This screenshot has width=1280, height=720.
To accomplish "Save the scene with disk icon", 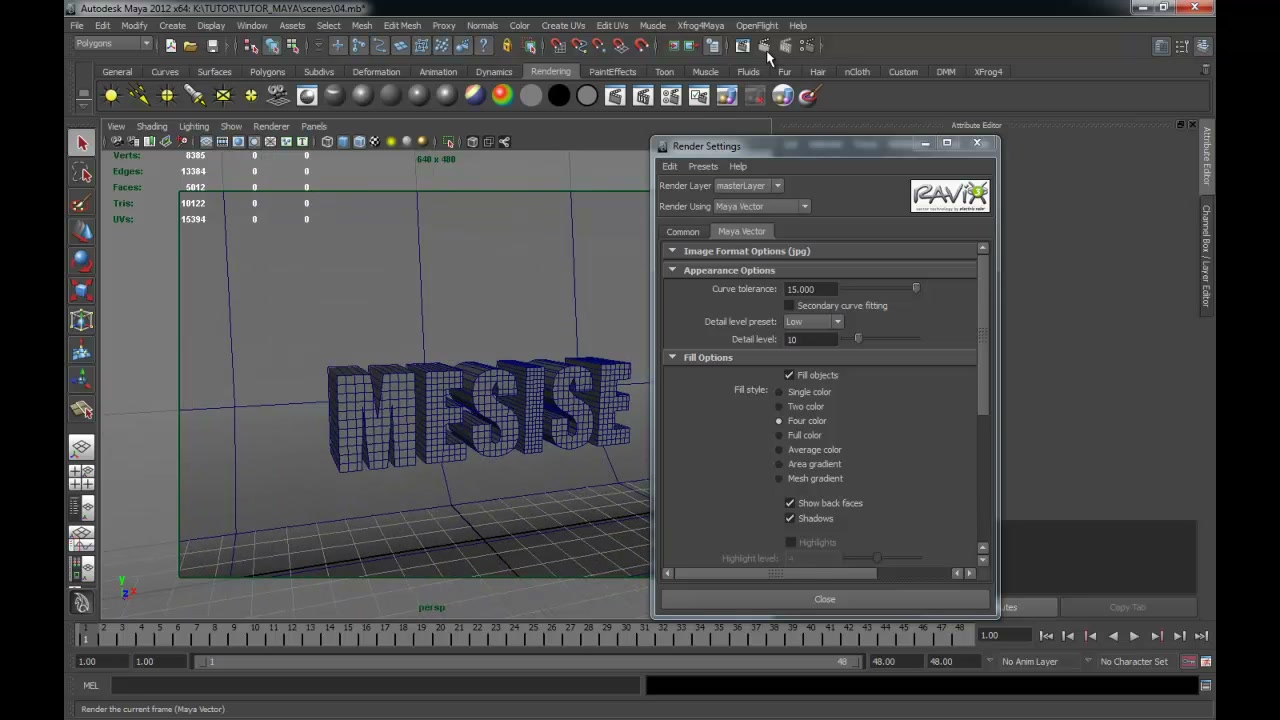I will (x=212, y=45).
